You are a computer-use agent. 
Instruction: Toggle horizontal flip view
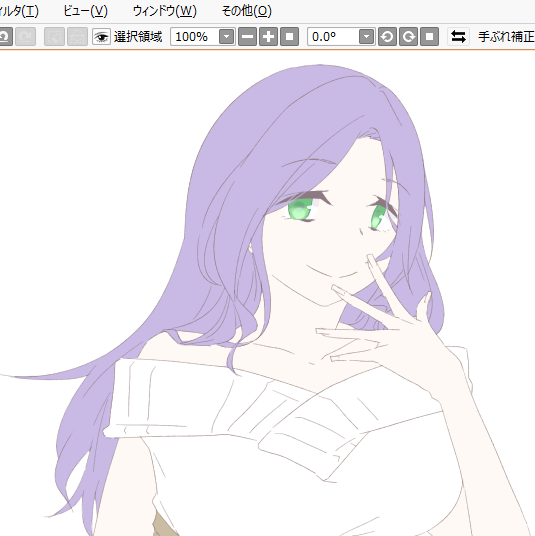point(458,37)
